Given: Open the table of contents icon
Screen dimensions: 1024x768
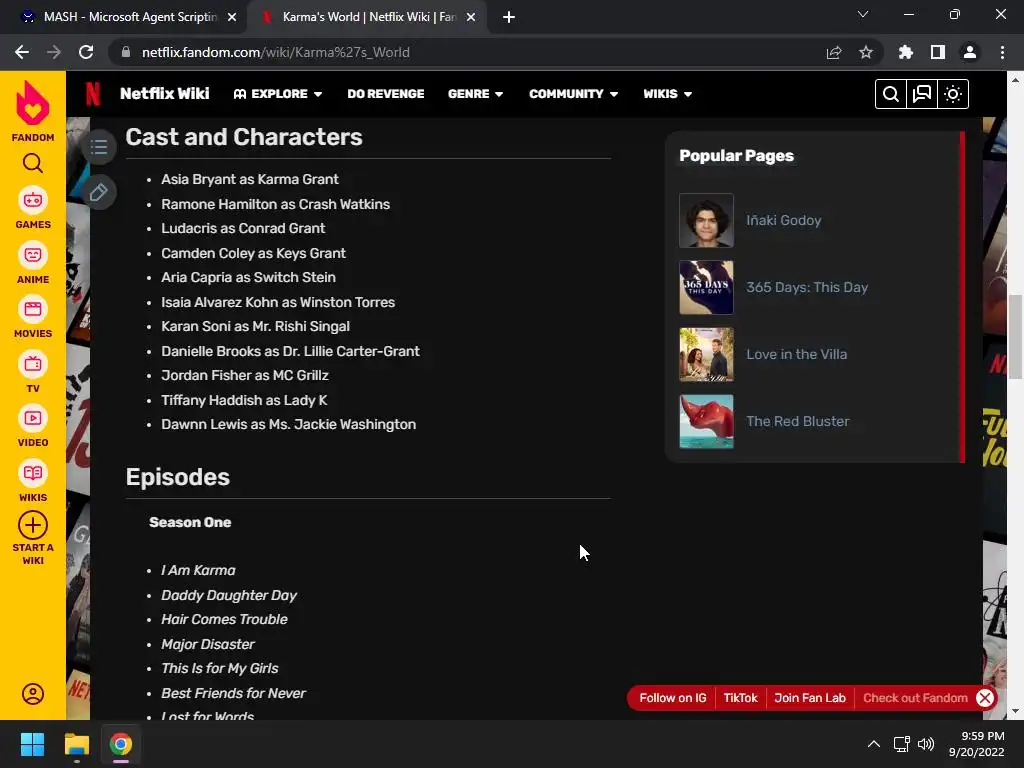Looking at the screenshot, I should point(99,146).
